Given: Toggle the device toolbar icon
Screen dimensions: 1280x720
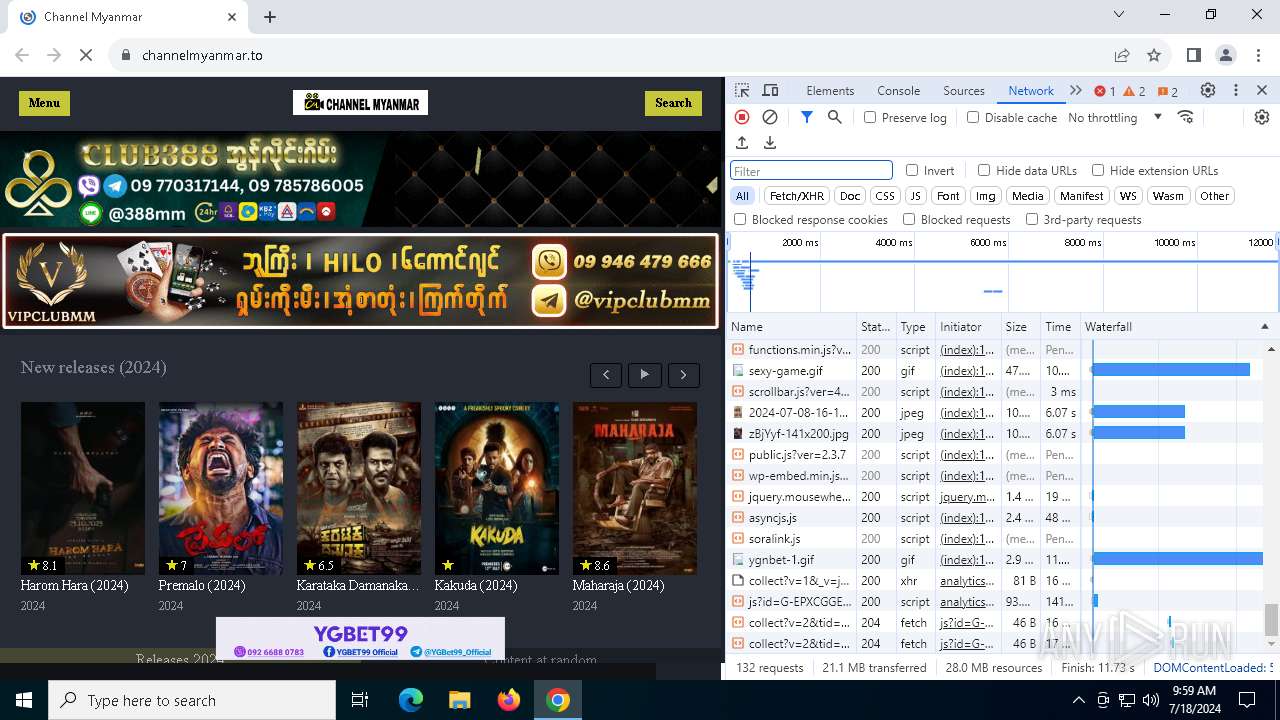Looking at the screenshot, I should click(x=770, y=90).
